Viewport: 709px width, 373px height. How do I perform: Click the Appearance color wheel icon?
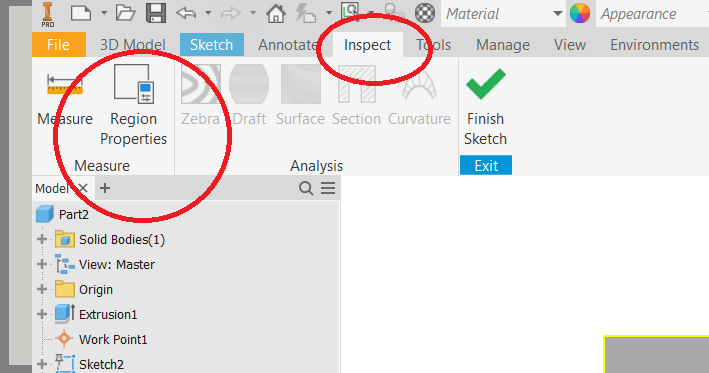point(580,13)
